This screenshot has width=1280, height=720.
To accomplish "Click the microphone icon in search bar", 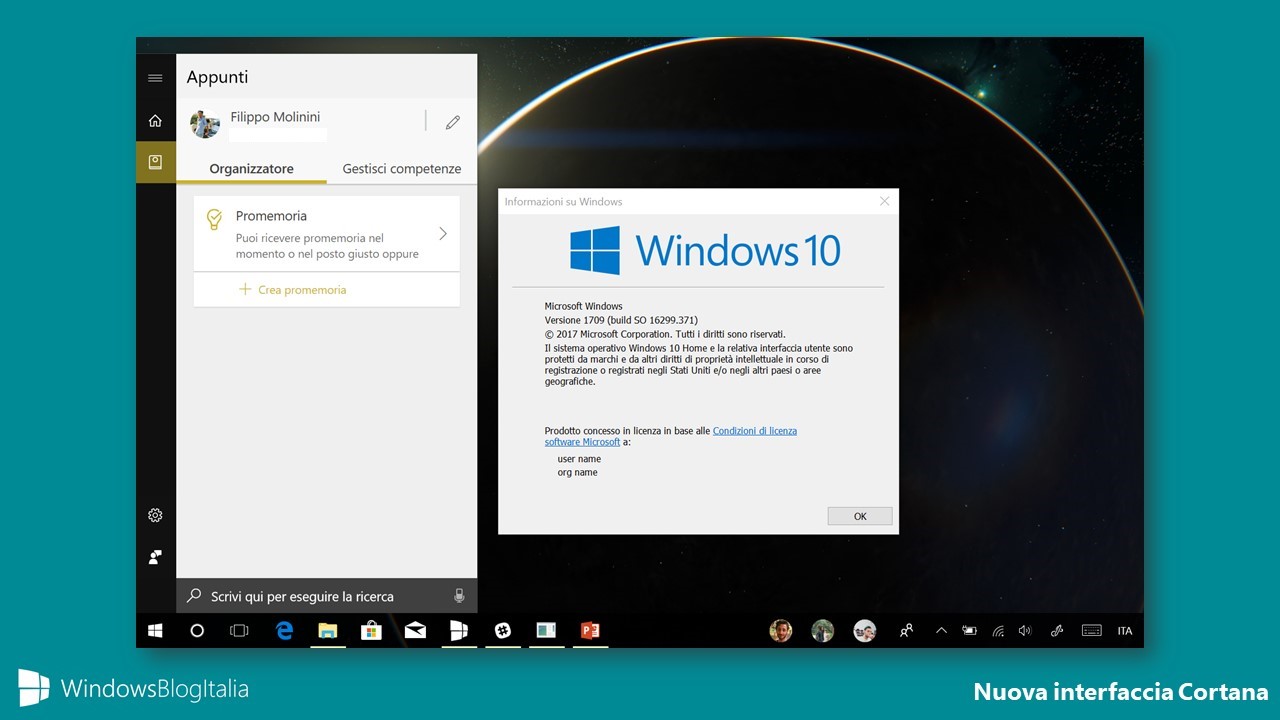I will pyautogui.click(x=459, y=596).
